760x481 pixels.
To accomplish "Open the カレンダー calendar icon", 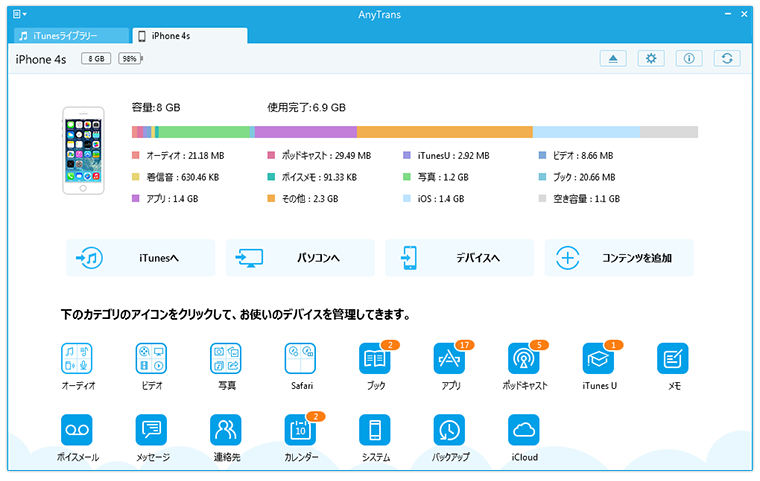I will 301,430.
